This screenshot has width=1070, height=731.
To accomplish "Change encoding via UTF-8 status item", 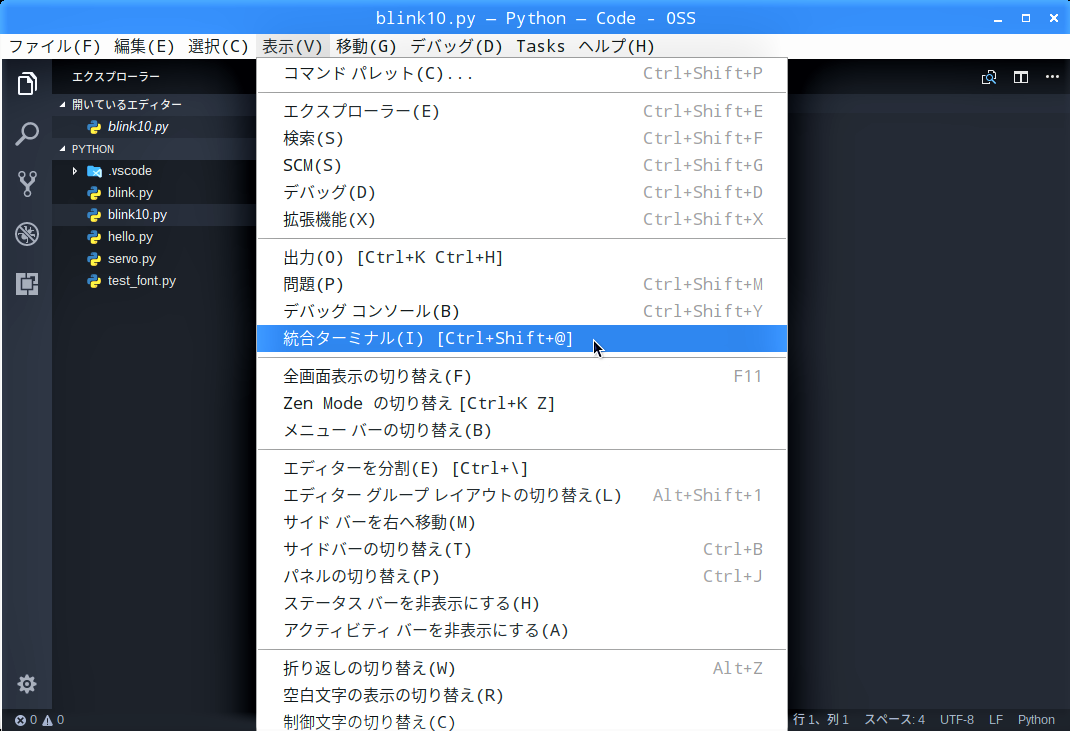I will pos(957,719).
